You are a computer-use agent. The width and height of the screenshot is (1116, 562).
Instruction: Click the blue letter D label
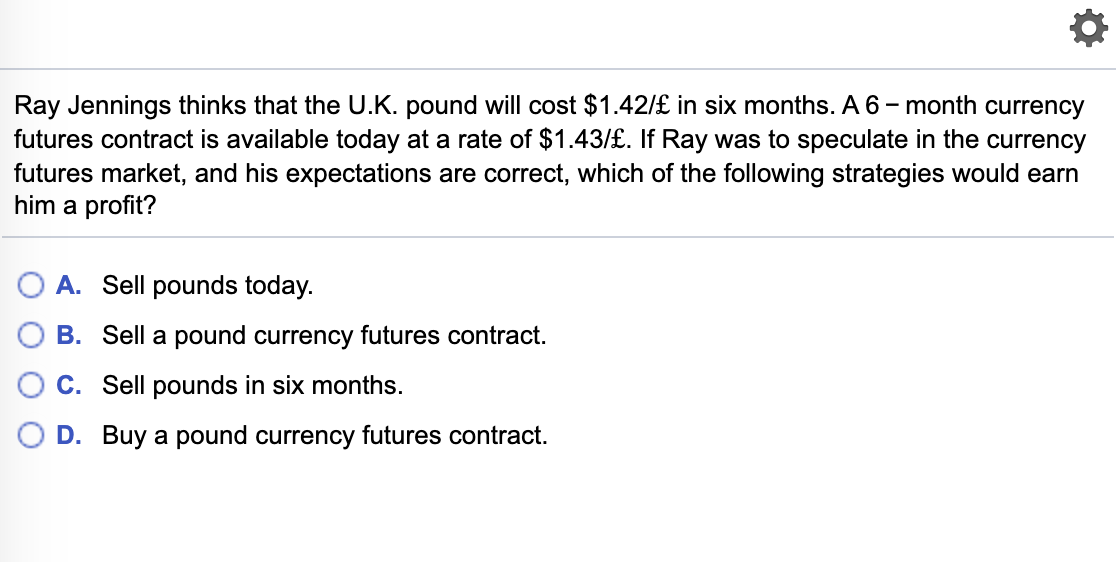pyautogui.click(x=68, y=435)
